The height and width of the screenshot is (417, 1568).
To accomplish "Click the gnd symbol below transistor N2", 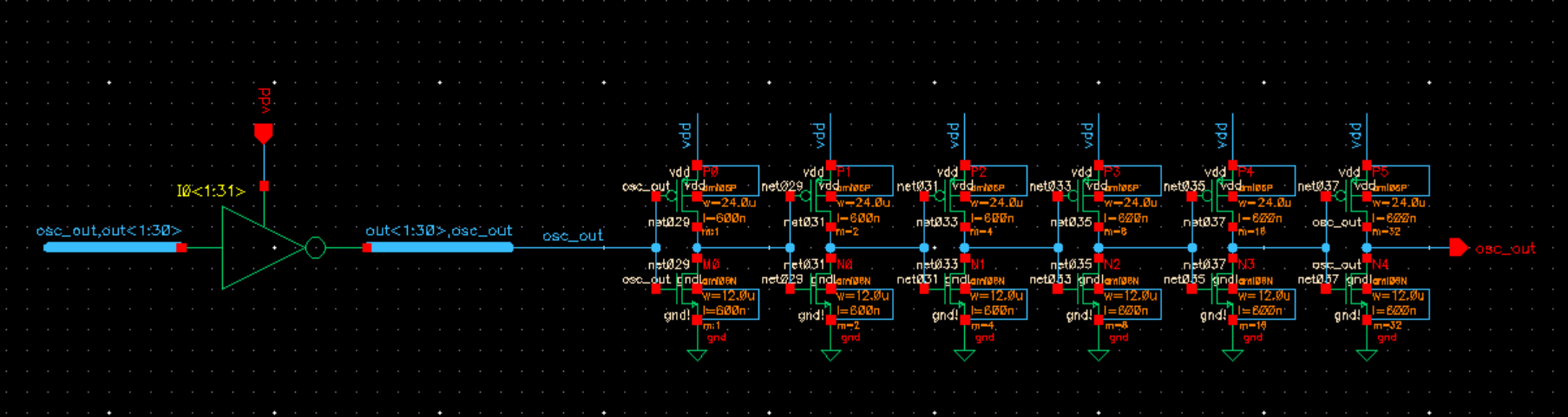I will click(x=1099, y=355).
